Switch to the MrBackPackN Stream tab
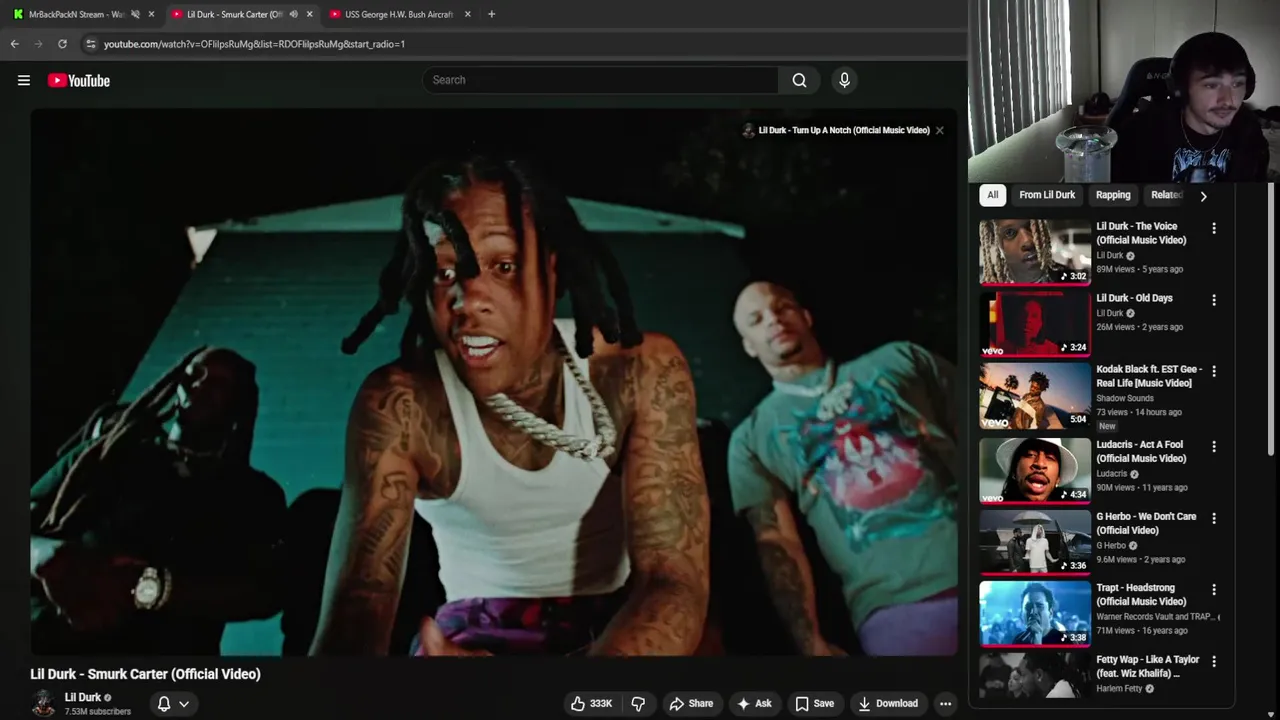The width and height of the screenshot is (1280, 720). click(x=76, y=14)
